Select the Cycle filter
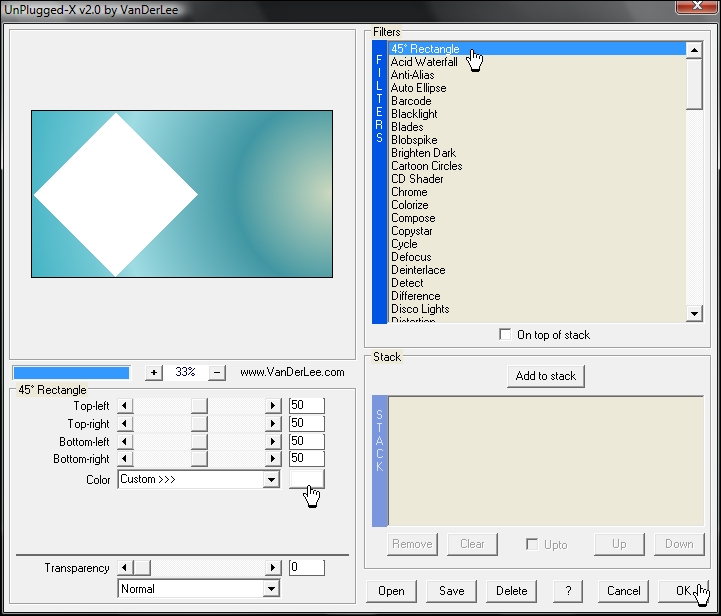721x616 pixels. point(537,244)
